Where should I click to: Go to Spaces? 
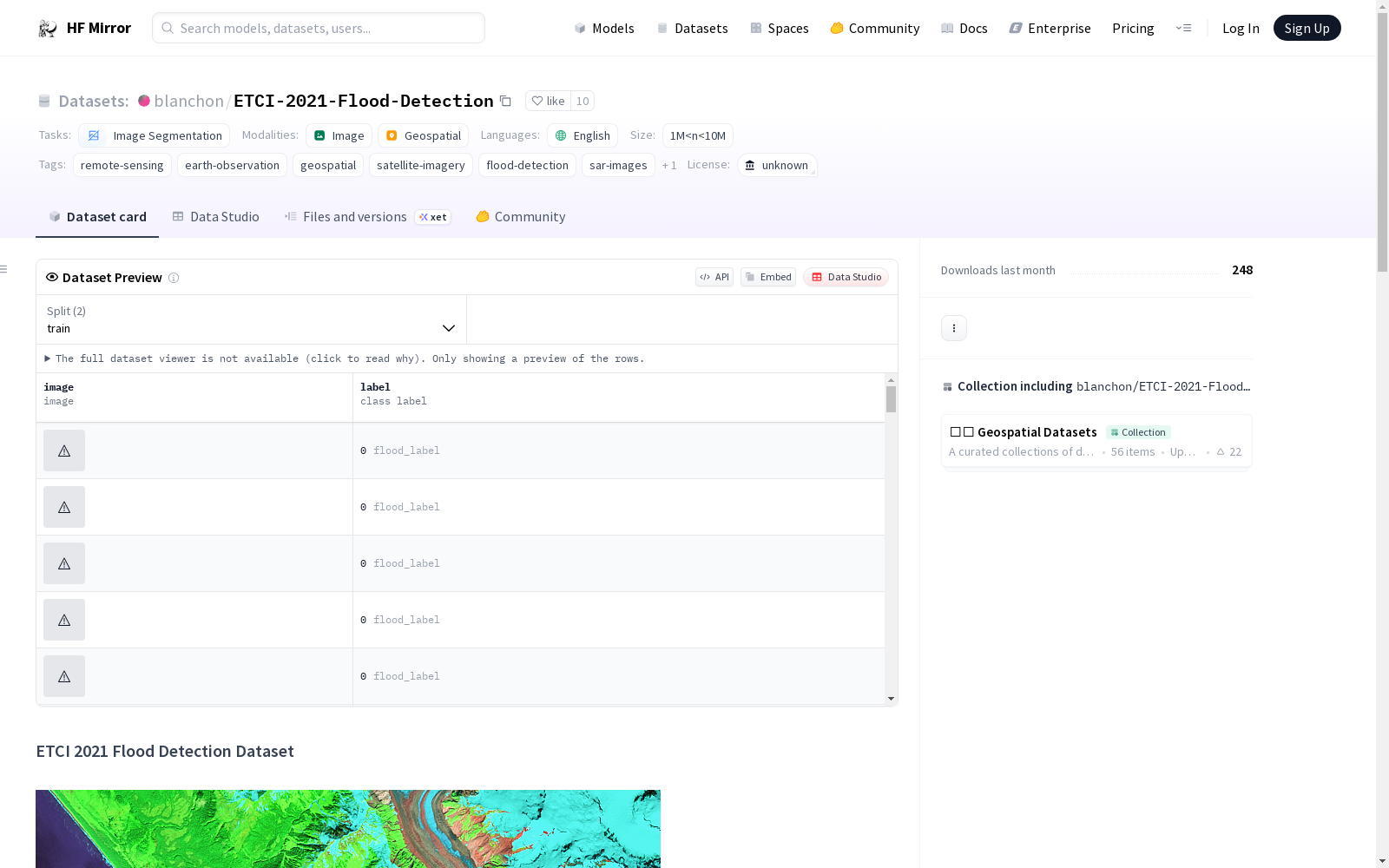tap(780, 28)
